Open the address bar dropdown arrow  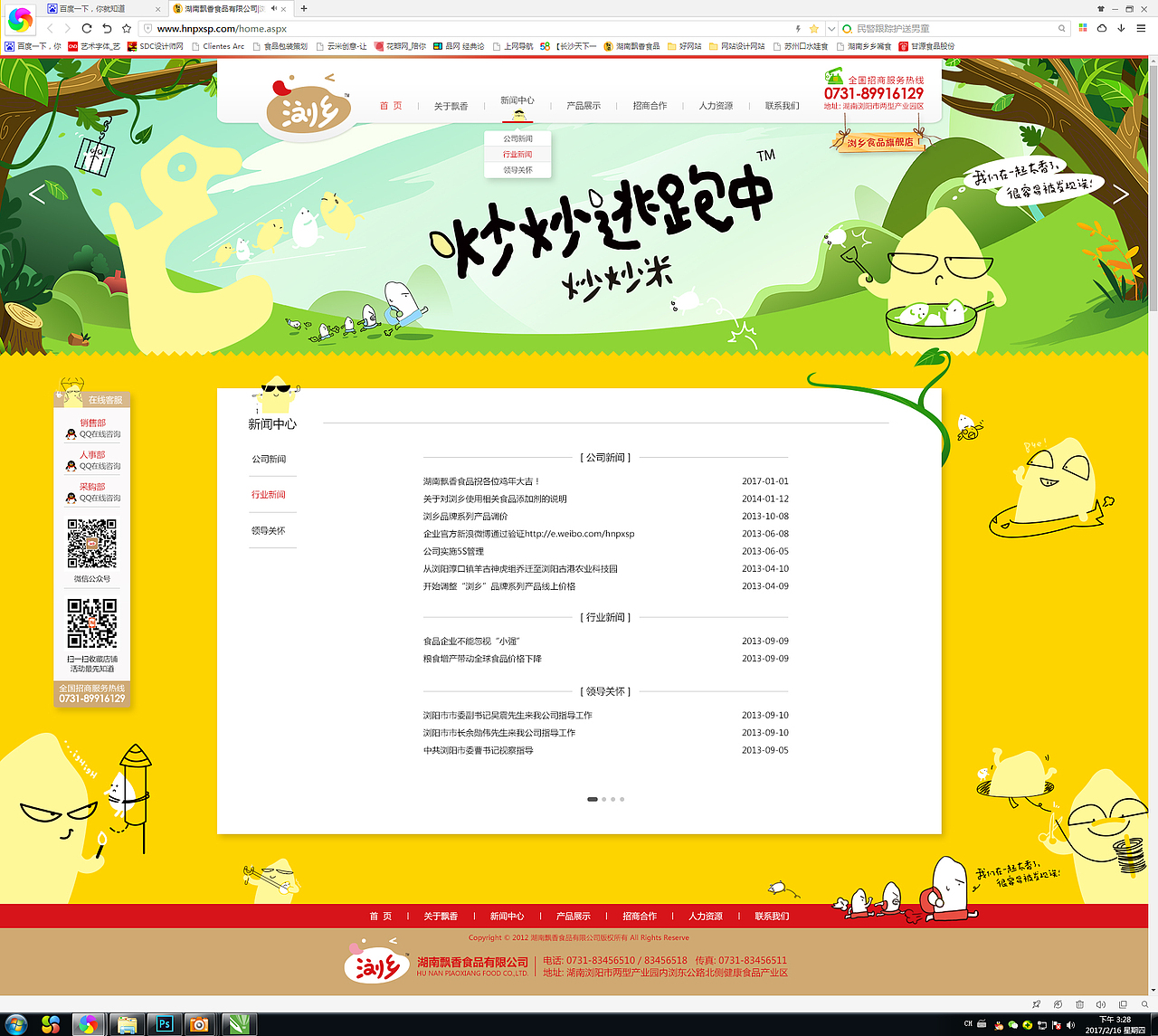point(831,28)
